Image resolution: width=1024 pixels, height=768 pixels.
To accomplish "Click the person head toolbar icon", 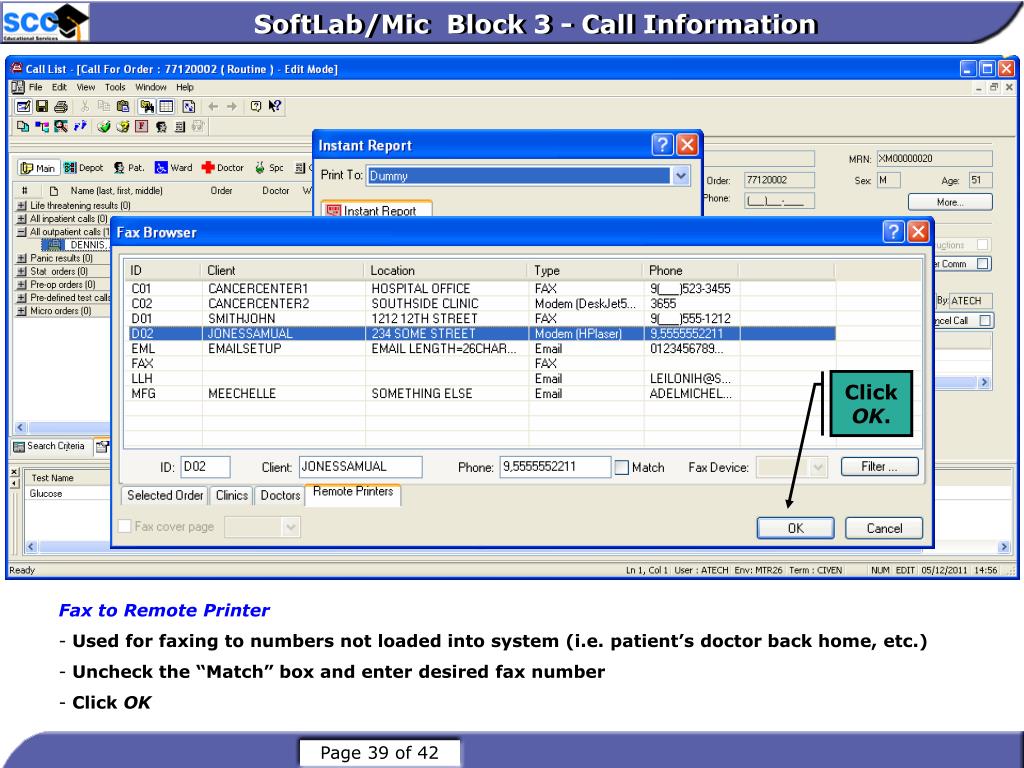I will click(x=161, y=126).
